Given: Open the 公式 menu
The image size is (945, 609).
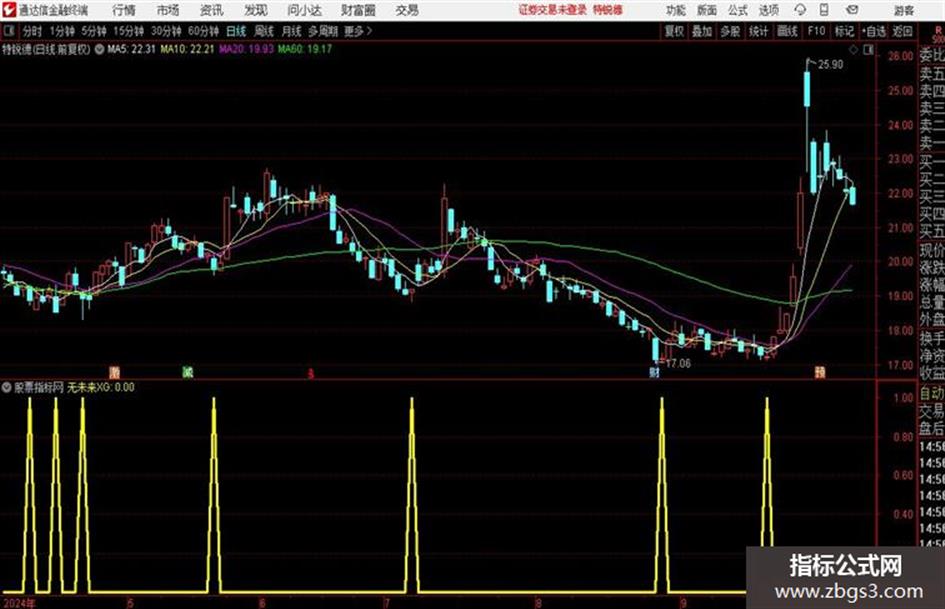Looking at the screenshot, I should point(738,10).
